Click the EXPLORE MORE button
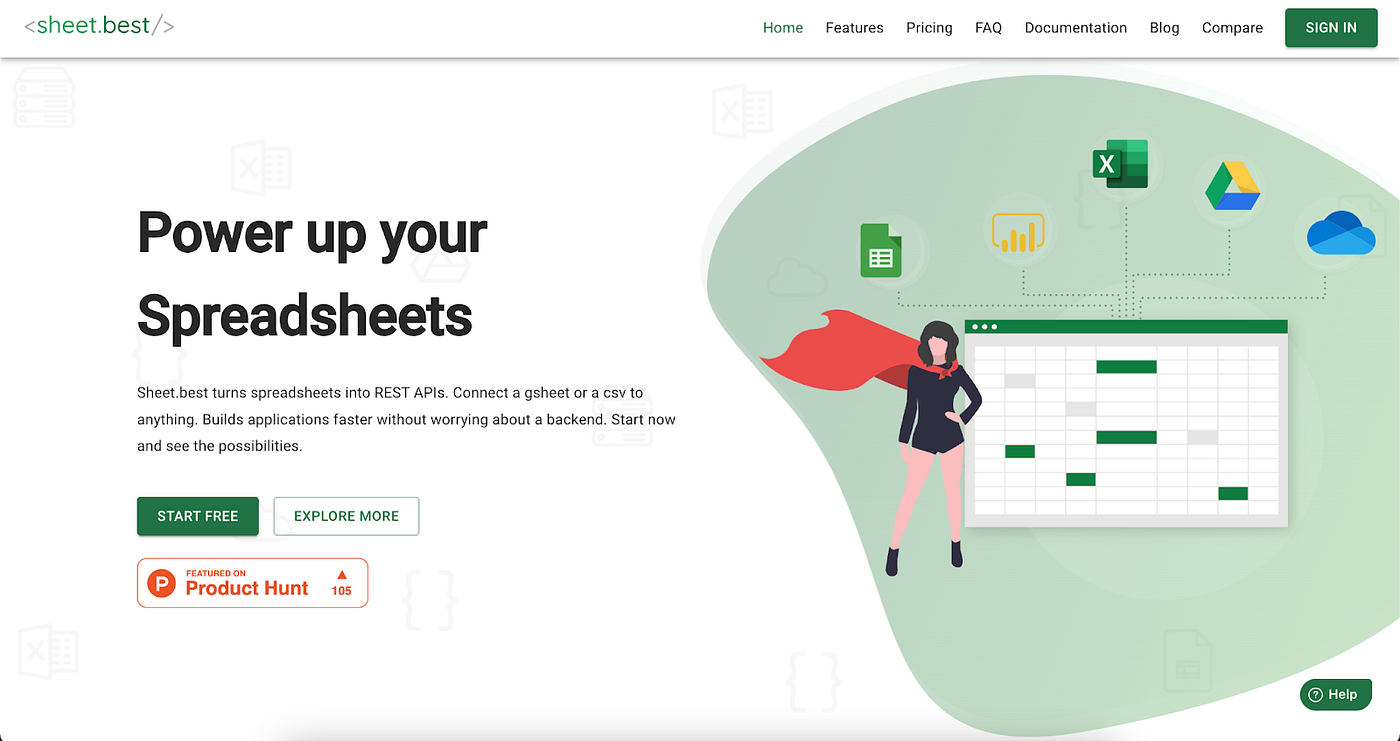Screen dimensions: 1400x741 [x=346, y=516]
